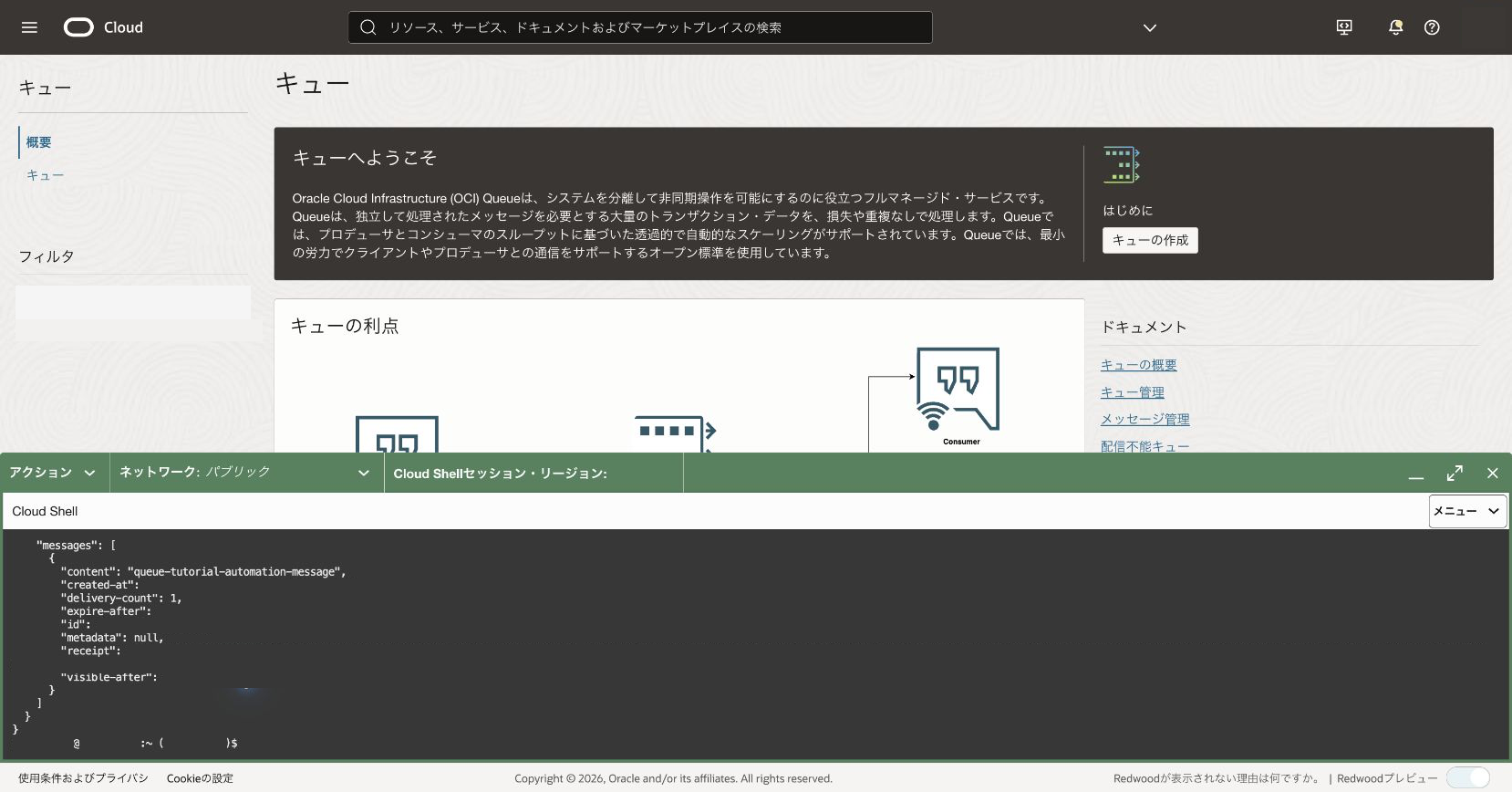The height and width of the screenshot is (792, 1512).
Task: Click the queue getting-started icon
Action: [x=1122, y=164]
